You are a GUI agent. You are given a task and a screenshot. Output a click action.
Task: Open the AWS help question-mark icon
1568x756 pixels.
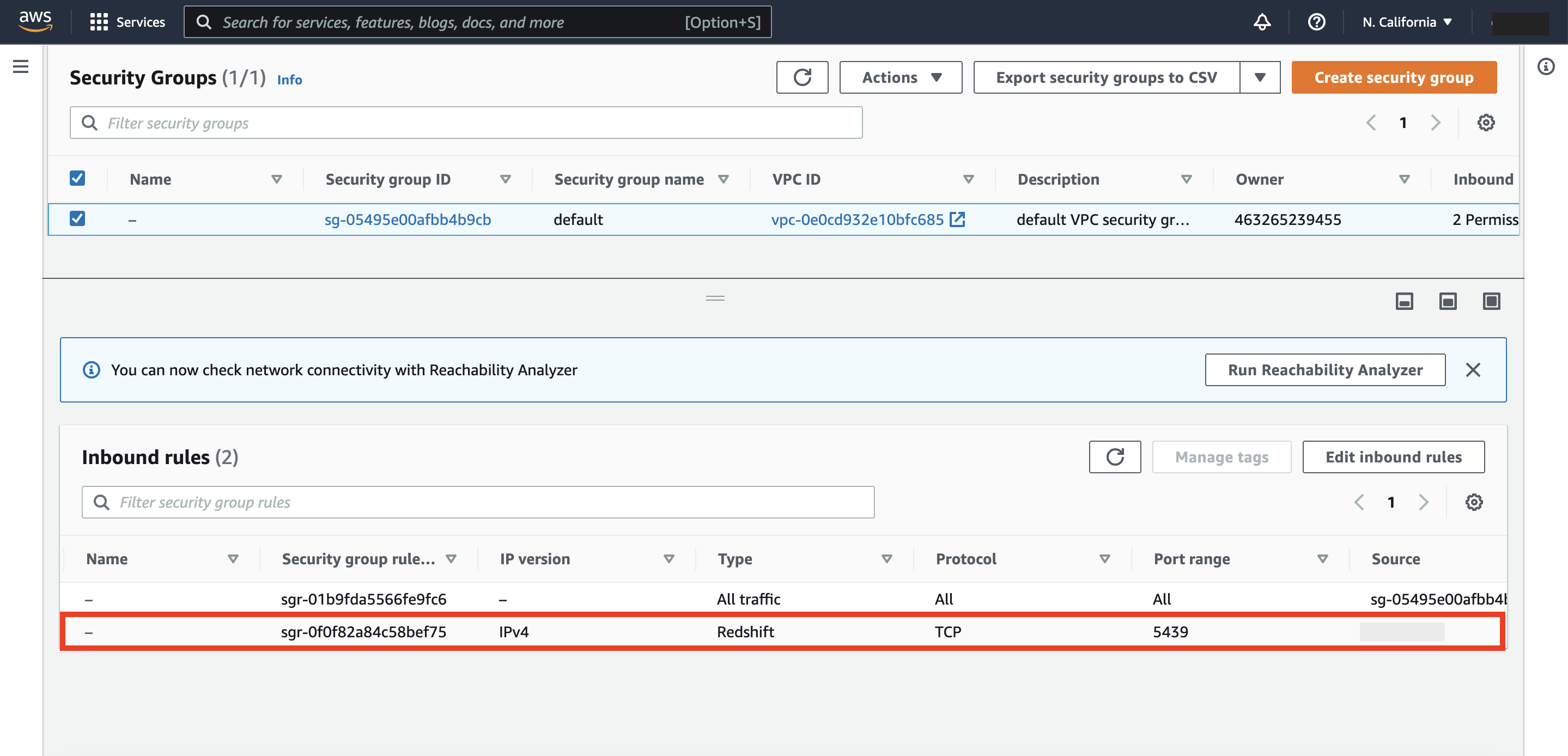pyautogui.click(x=1316, y=22)
